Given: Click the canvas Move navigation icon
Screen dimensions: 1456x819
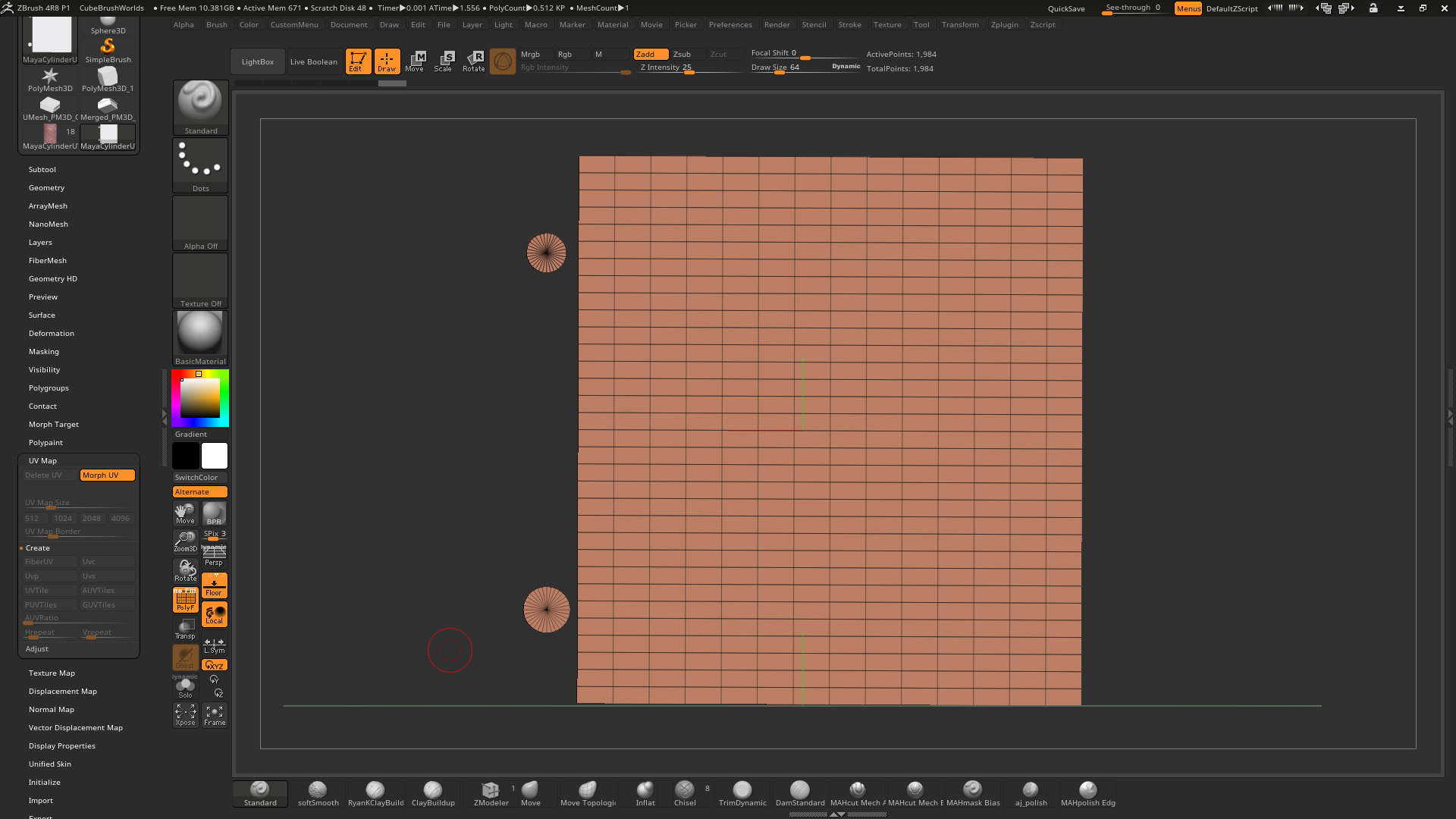Looking at the screenshot, I should pyautogui.click(x=186, y=513).
